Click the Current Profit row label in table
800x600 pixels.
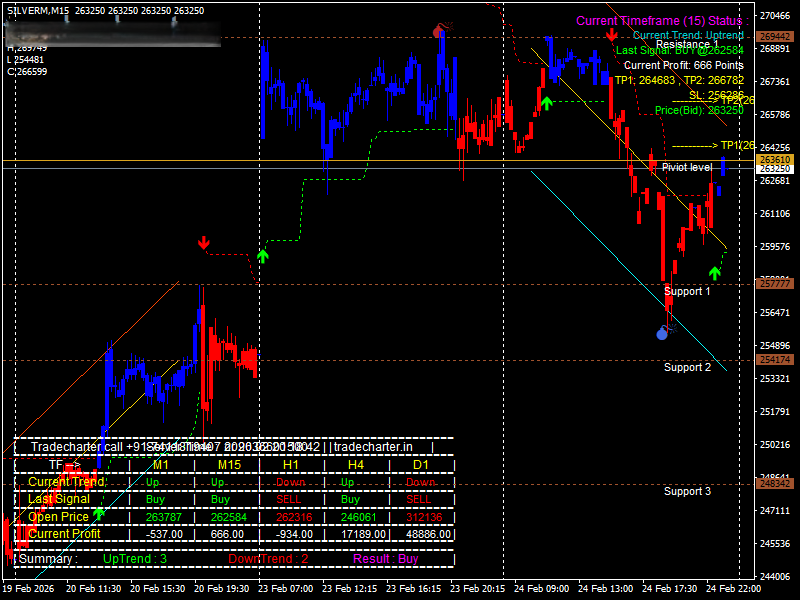click(64, 534)
